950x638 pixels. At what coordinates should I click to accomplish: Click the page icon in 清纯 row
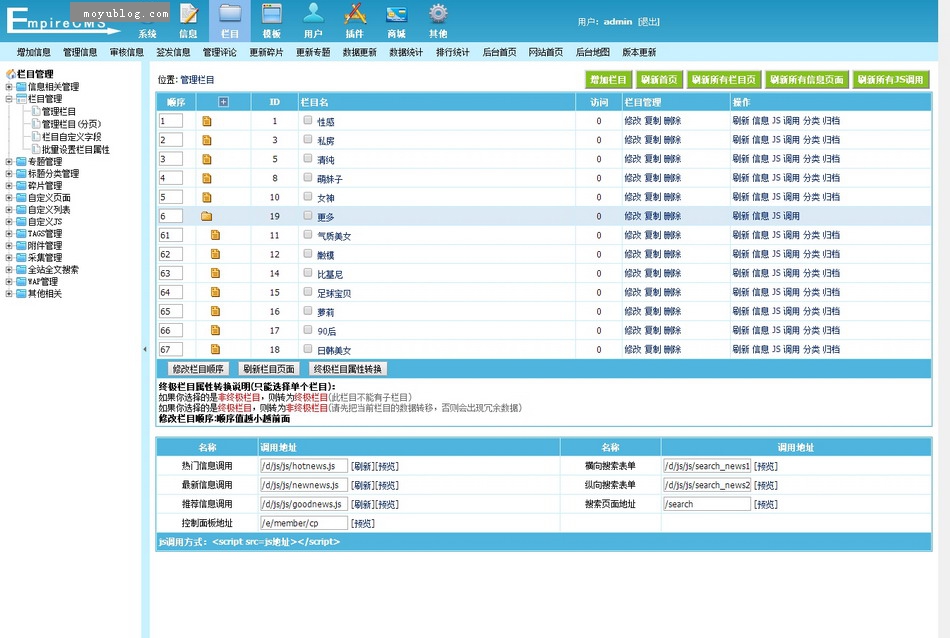coord(207,159)
